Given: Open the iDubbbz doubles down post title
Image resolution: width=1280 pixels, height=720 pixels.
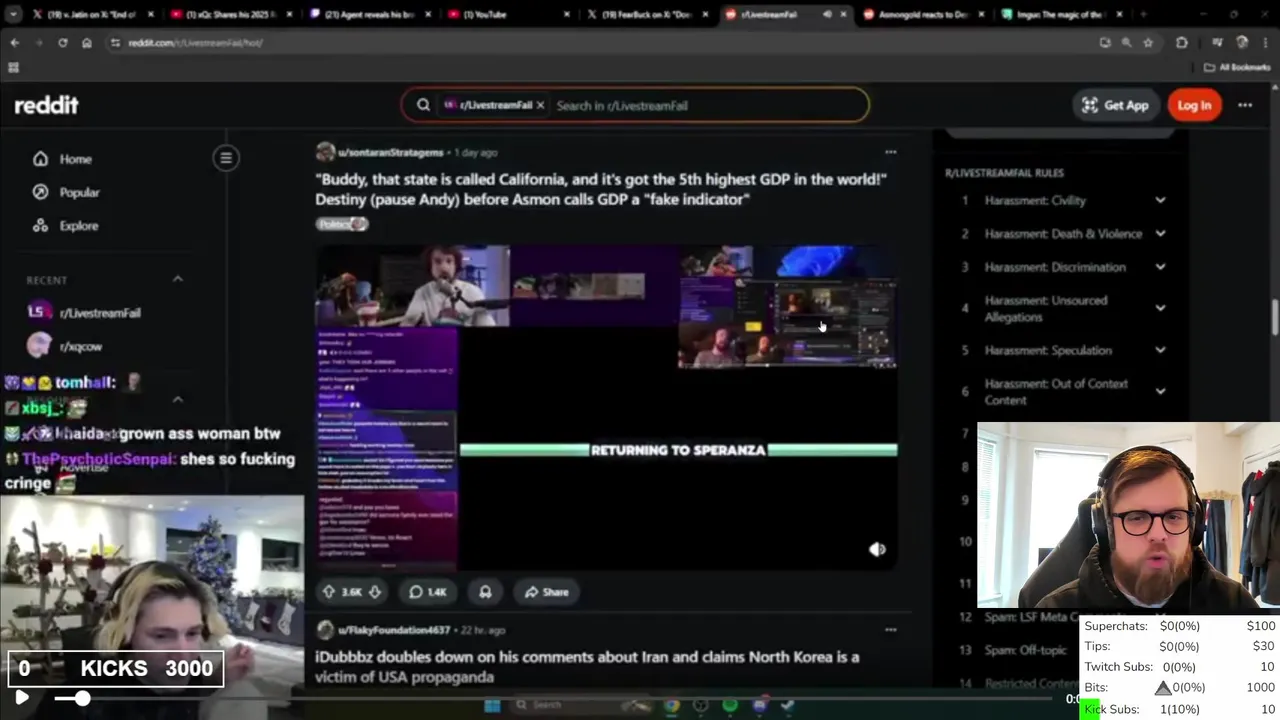Looking at the screenshot, I should click(587, 667).
